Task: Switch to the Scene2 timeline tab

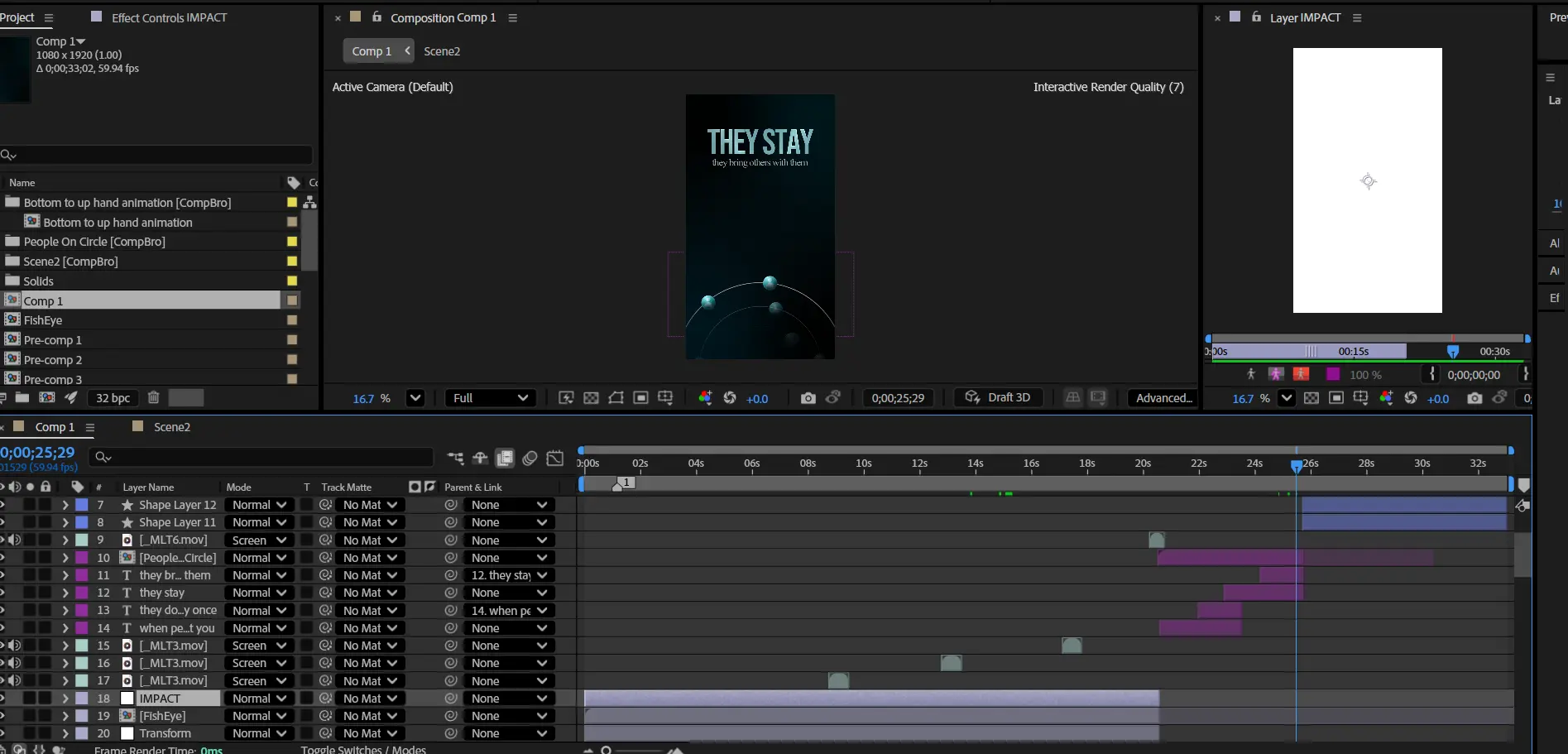Action: coord(171,427)
